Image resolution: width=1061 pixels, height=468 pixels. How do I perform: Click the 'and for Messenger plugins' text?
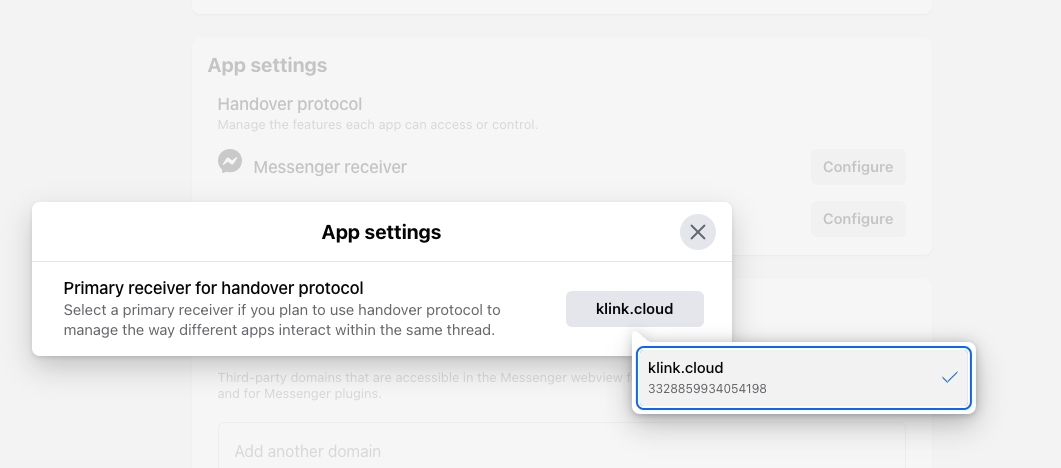[299, 394]
